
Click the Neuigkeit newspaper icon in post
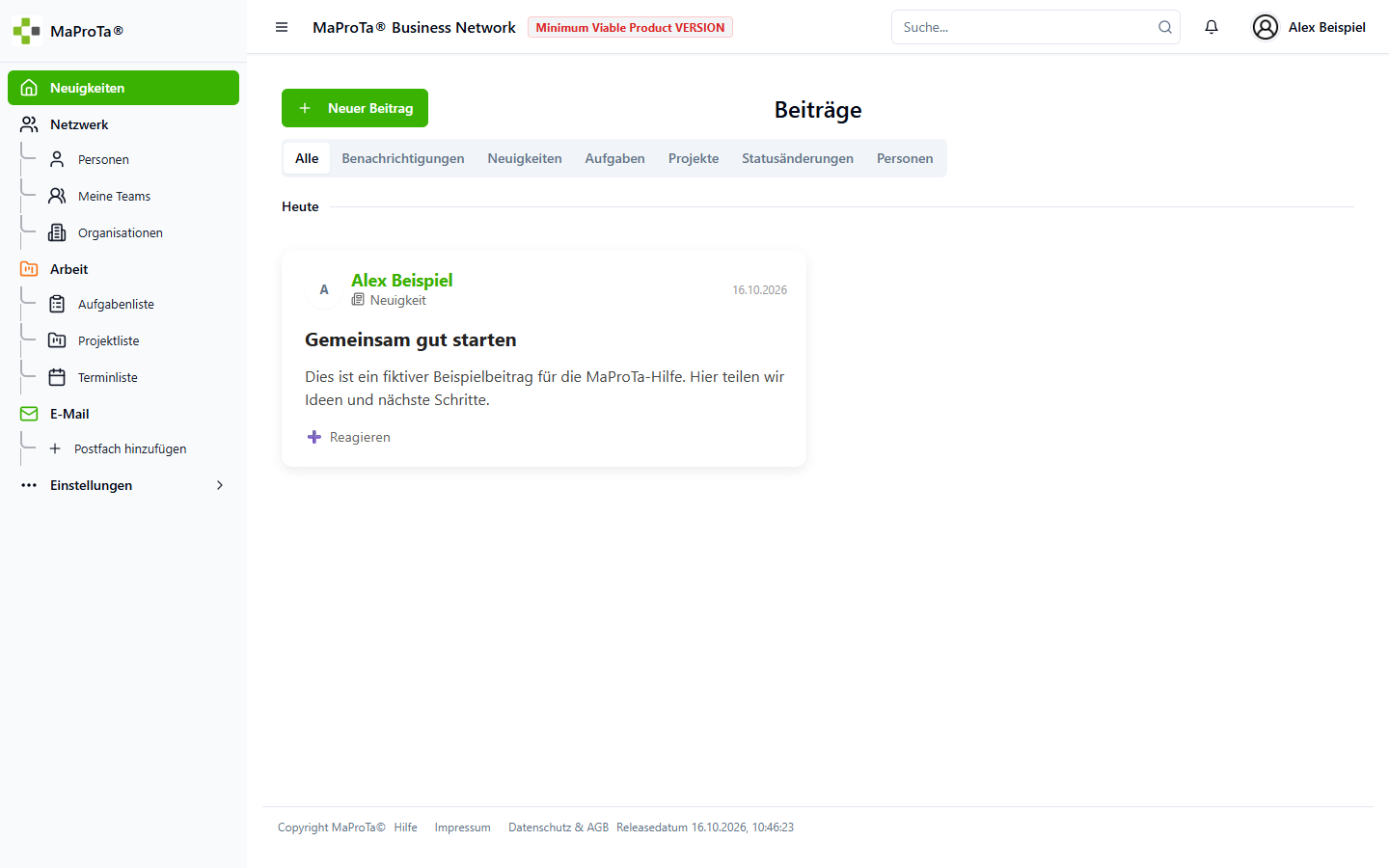point(358,300)
